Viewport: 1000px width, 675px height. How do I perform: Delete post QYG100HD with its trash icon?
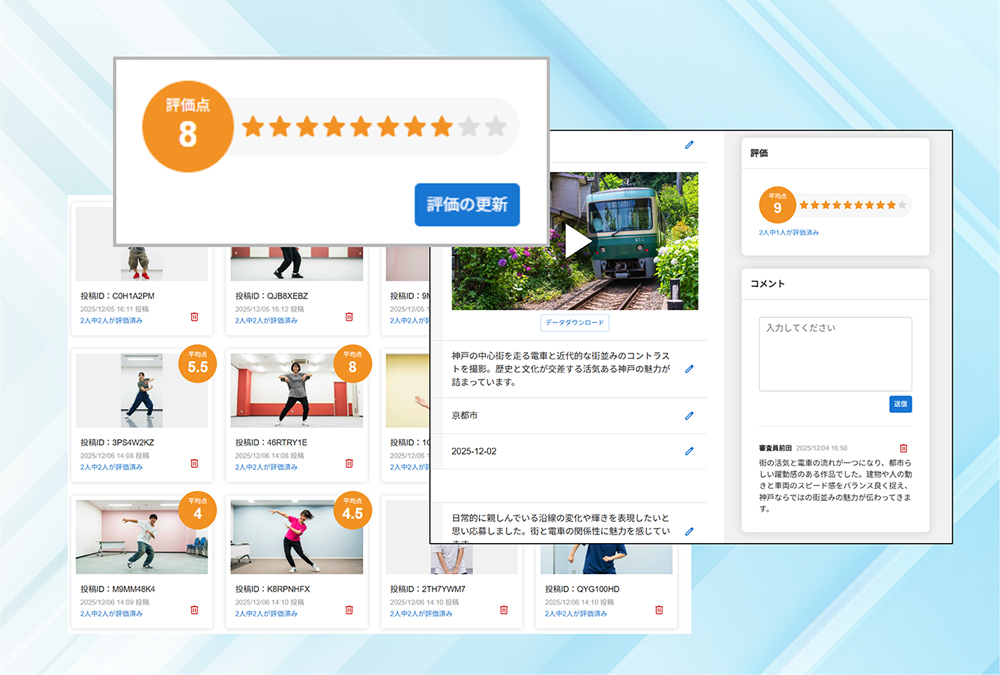[x=659, y=609]
